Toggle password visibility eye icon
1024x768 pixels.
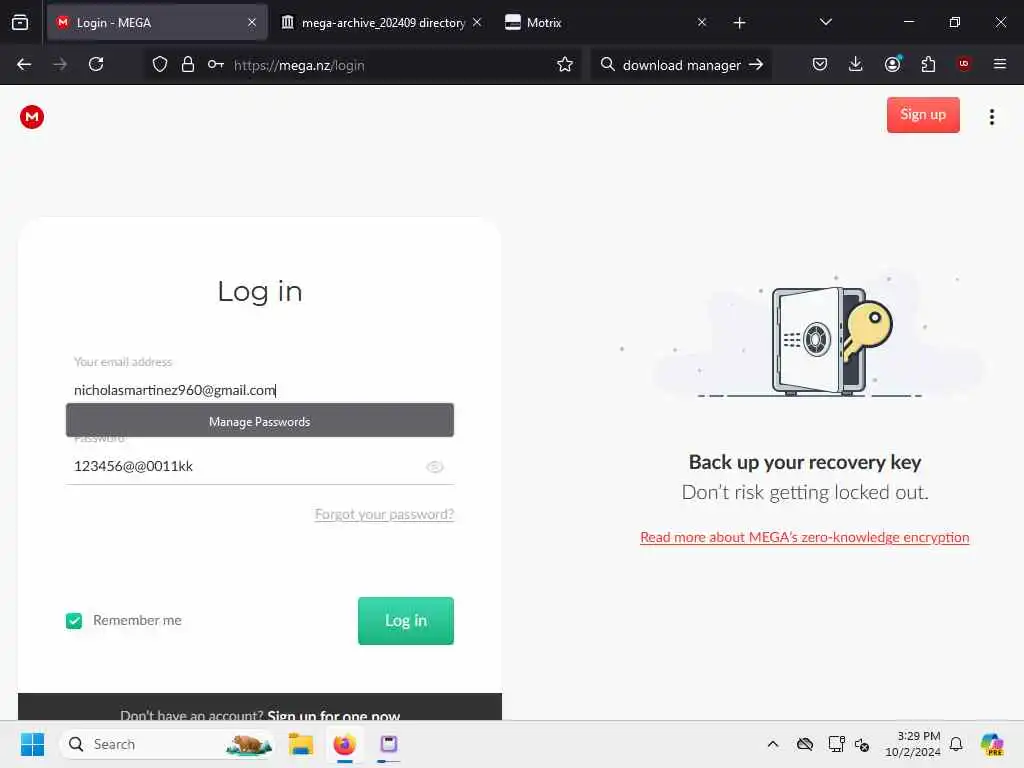click(x=434, y=467)
